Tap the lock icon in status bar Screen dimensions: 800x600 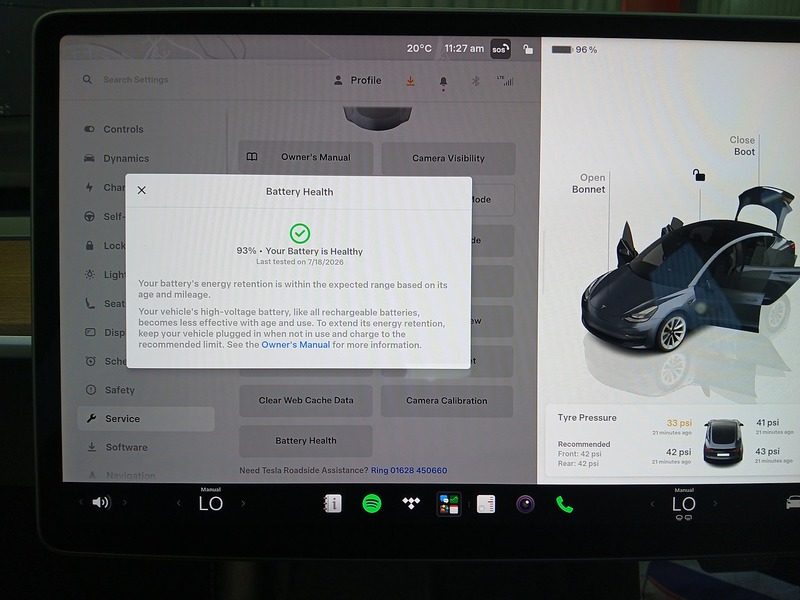tap(528, 49)
